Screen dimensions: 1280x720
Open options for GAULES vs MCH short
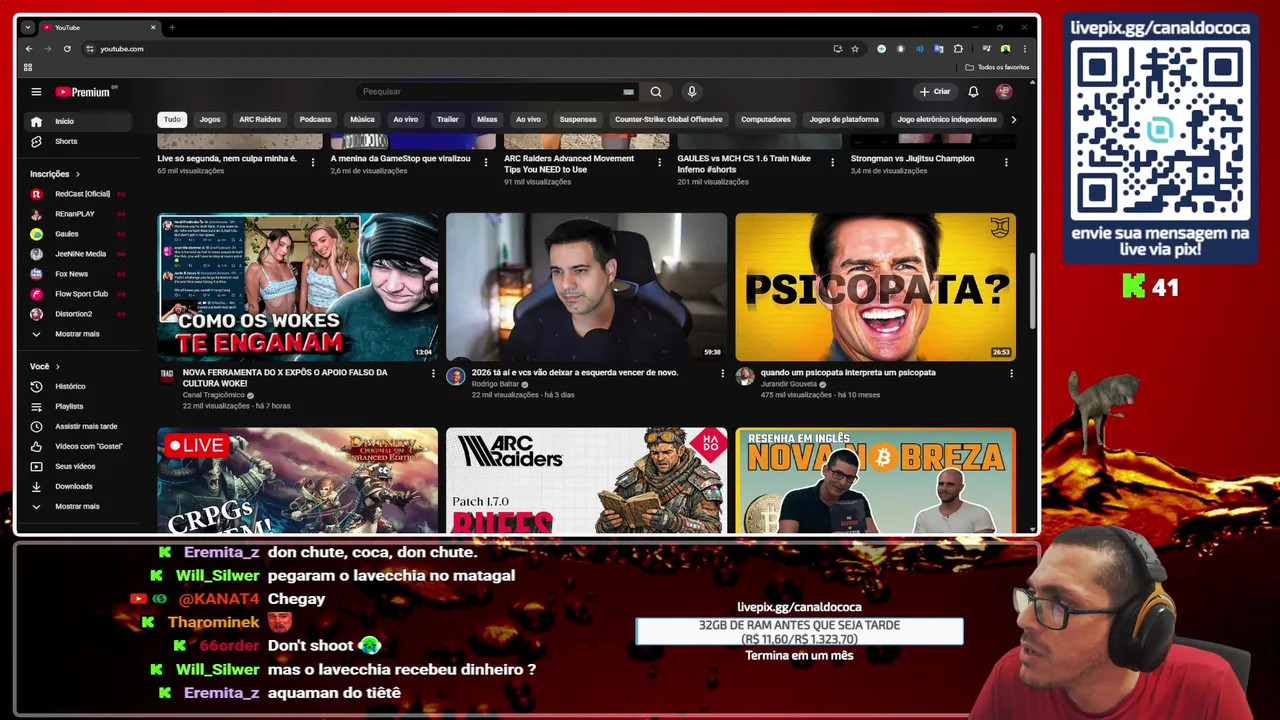(832, 162)
